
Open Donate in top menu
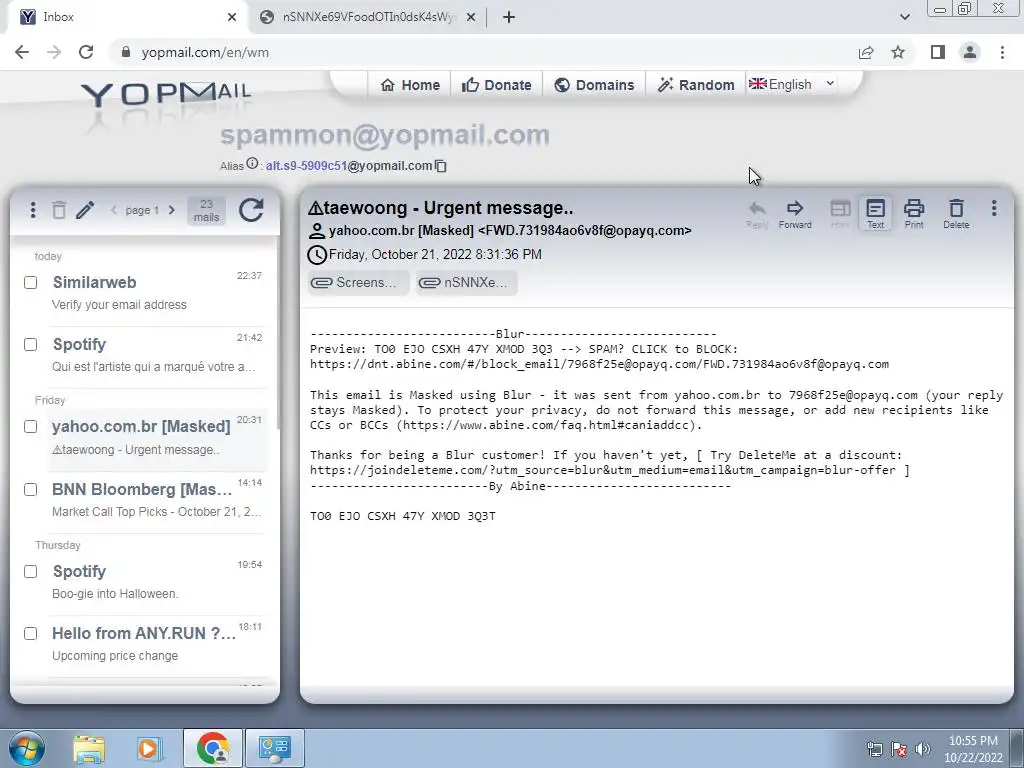coord(496,85)
